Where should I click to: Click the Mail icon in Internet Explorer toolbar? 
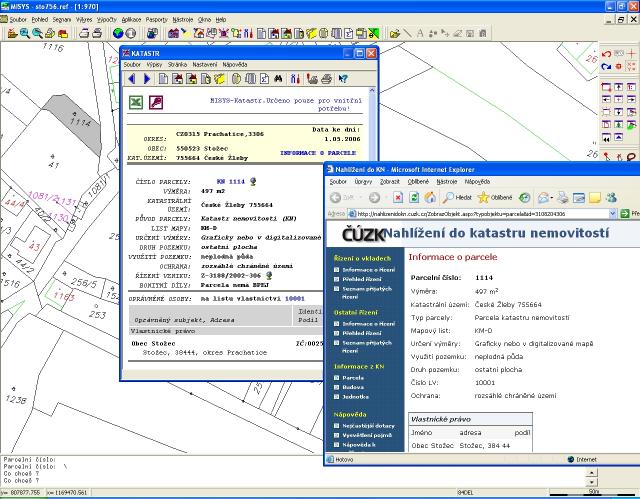coord(543,198)
